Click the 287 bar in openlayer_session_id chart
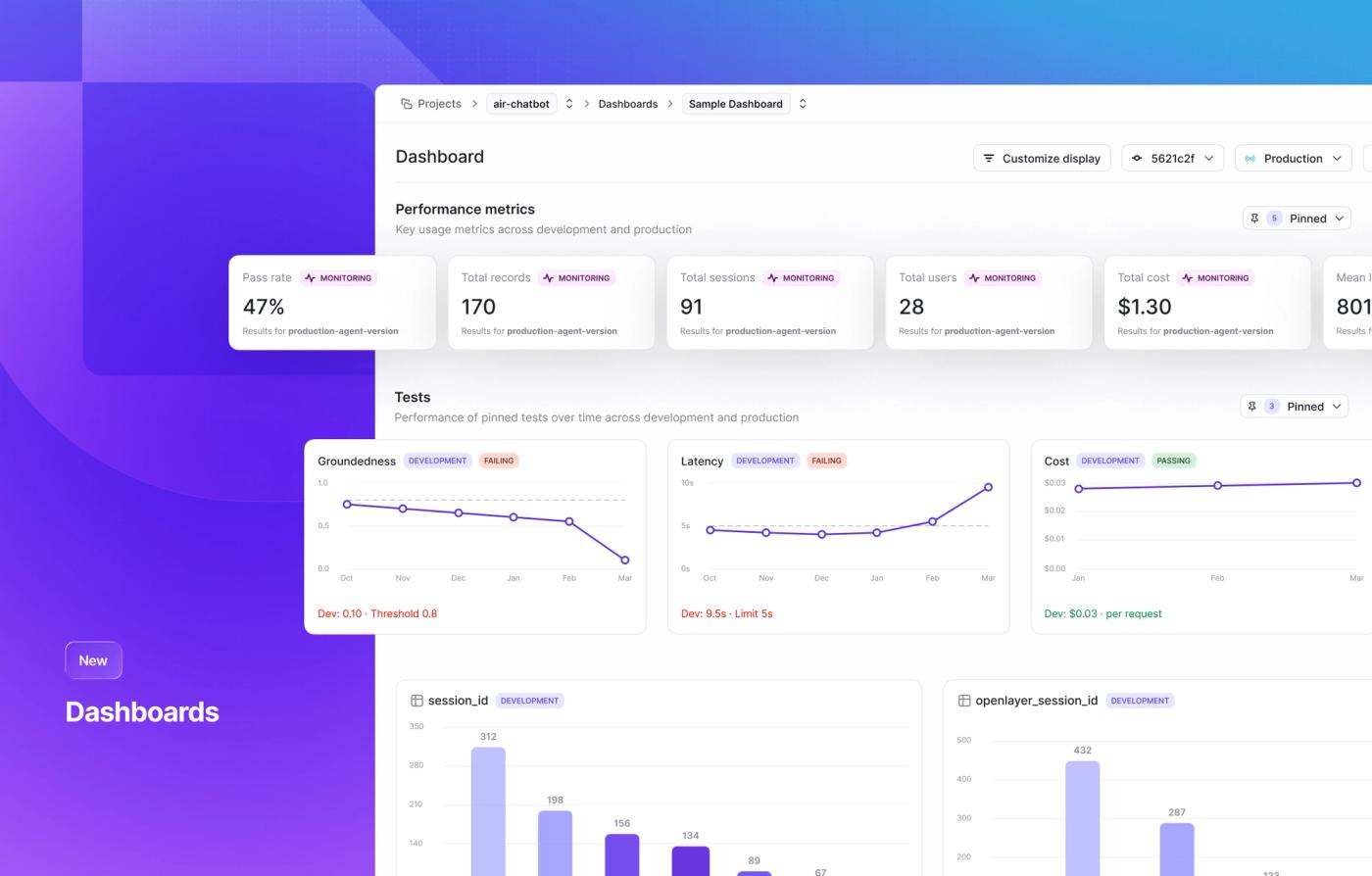Image resolution: width=1372 pixels, height=876 pixels. (1177, 850)
